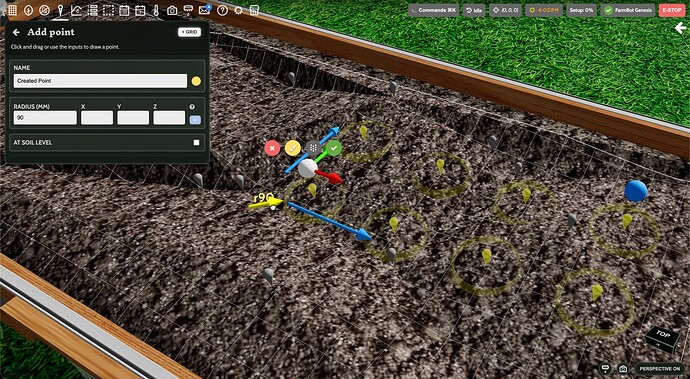Open the Farm Events calendar icon

pyautogui.click(x=140, y=10)
